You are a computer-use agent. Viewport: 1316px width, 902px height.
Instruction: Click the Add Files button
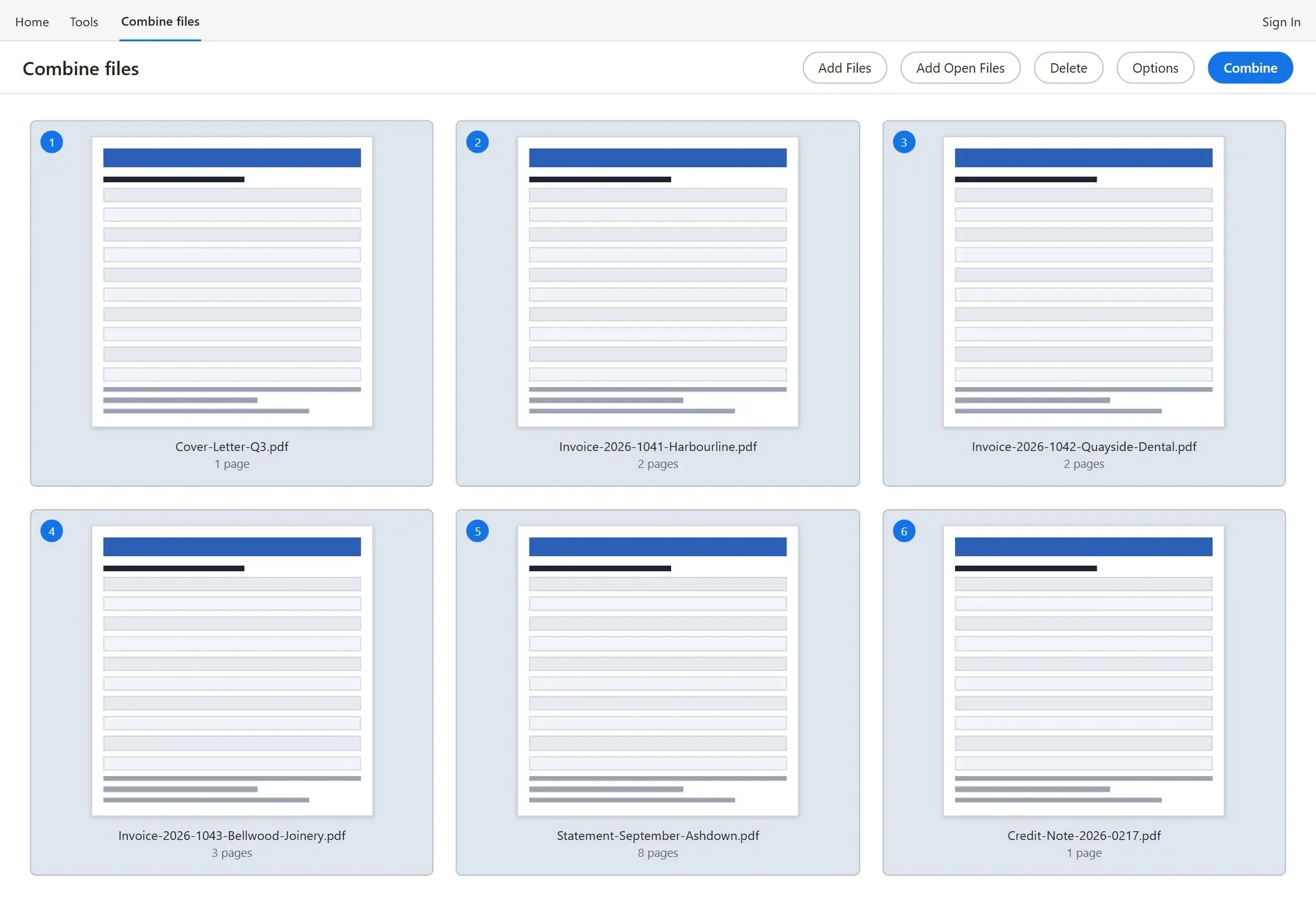(x=844, y=68)
